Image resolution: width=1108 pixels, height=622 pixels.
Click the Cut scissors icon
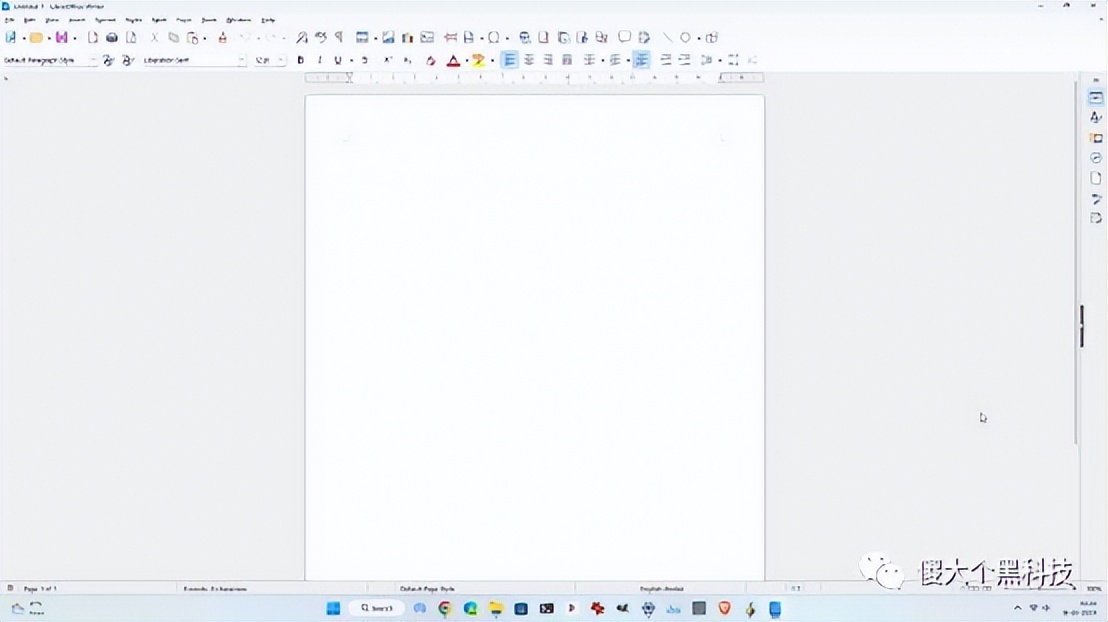coord(154,38)
